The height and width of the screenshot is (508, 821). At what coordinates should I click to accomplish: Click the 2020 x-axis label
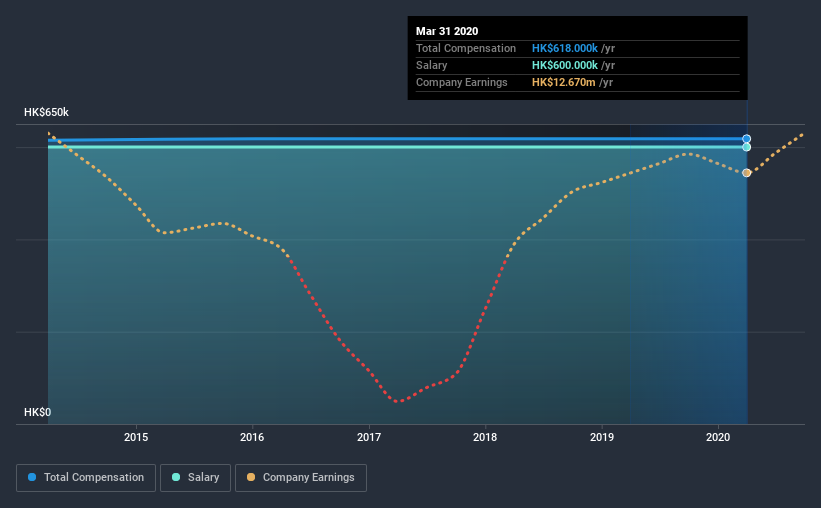(718, 437)
